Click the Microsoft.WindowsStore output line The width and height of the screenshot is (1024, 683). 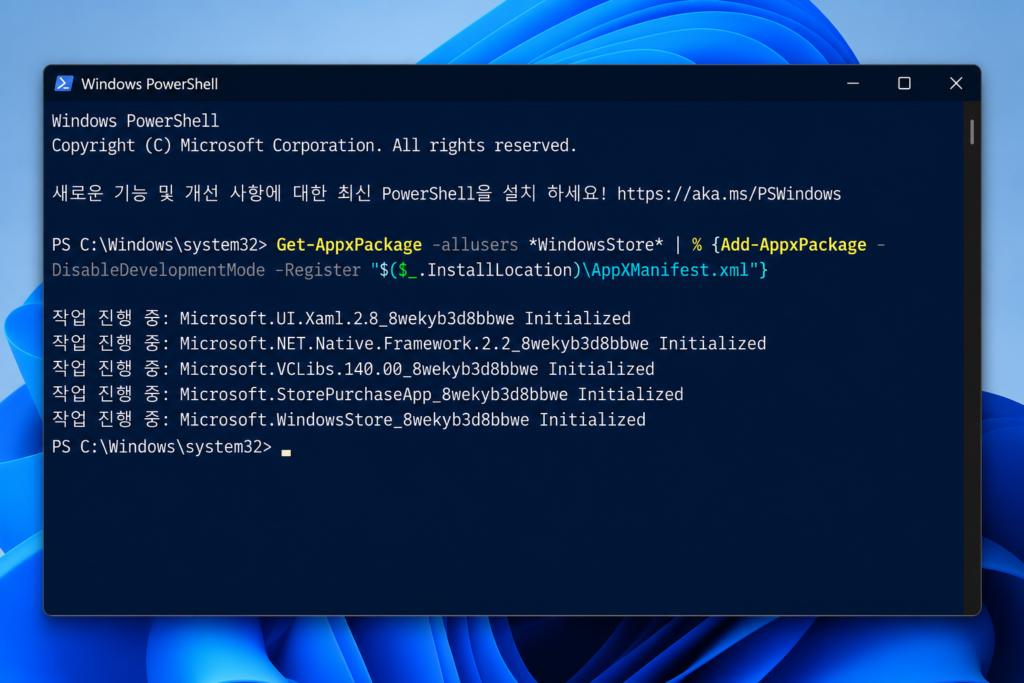[349, 420]
